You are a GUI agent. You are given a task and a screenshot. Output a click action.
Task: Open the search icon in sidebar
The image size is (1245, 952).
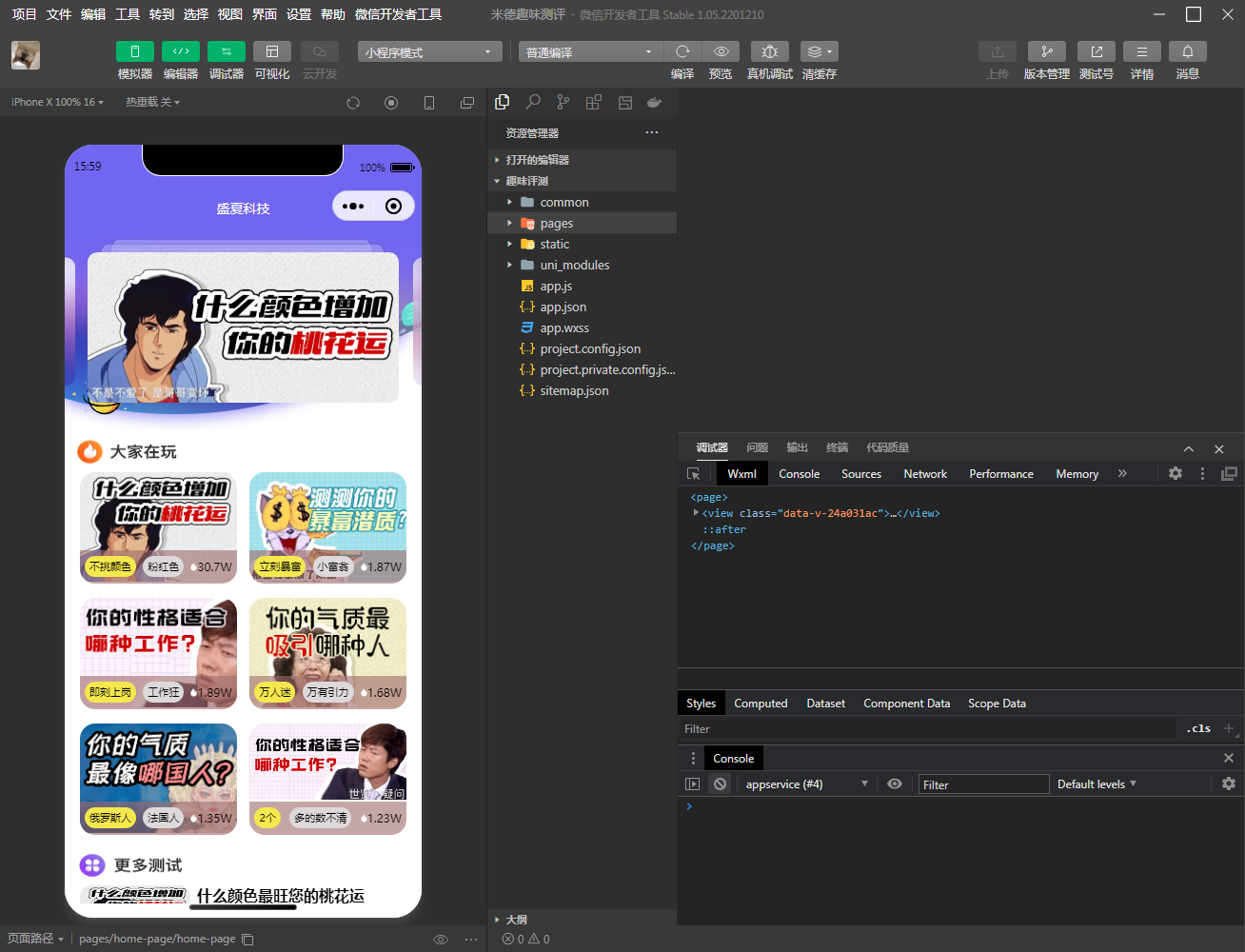(x=533, y=102)
